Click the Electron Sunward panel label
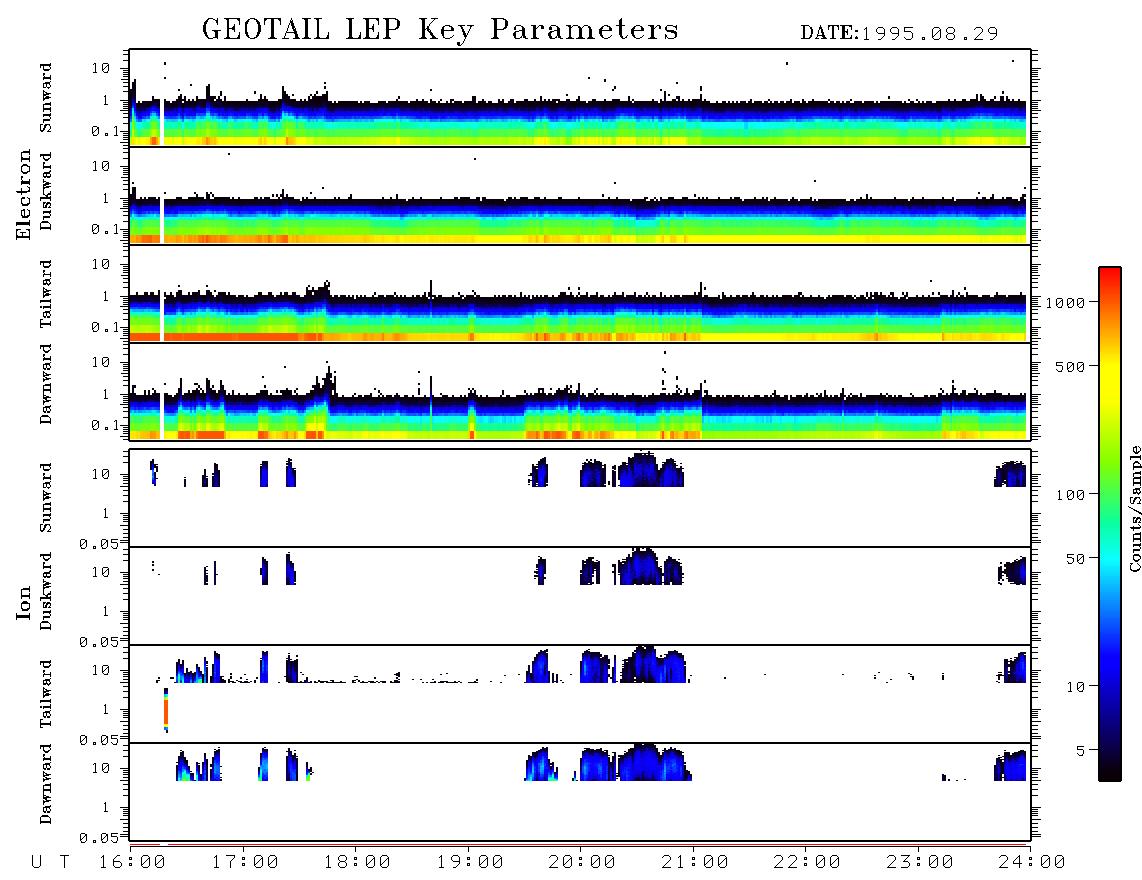Screen dimensions: 1142x880 46,98
